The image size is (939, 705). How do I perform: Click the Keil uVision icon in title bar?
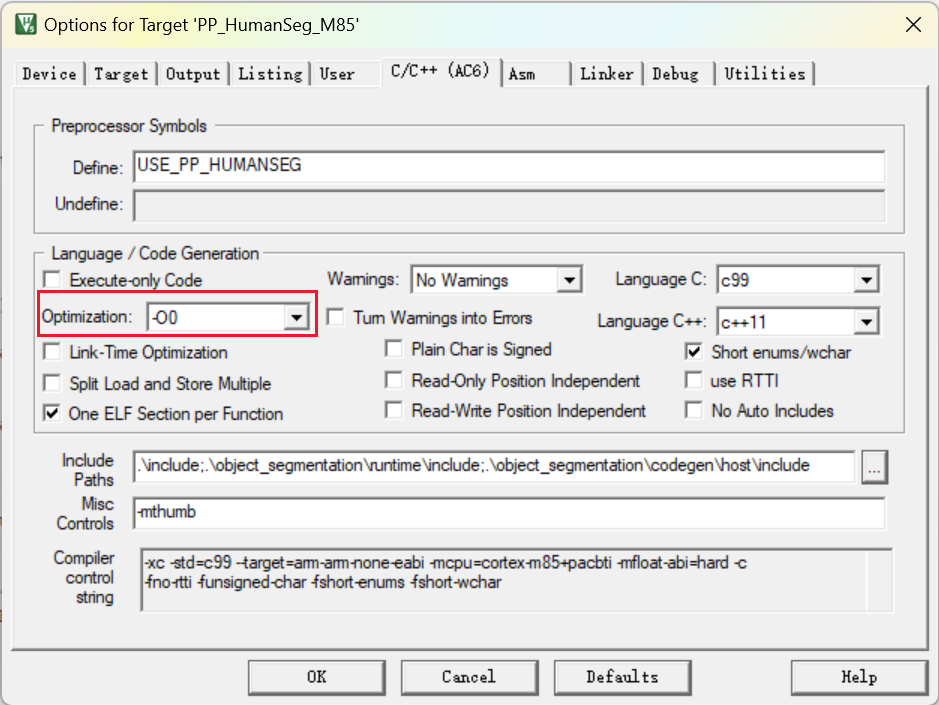pos(25,25)
